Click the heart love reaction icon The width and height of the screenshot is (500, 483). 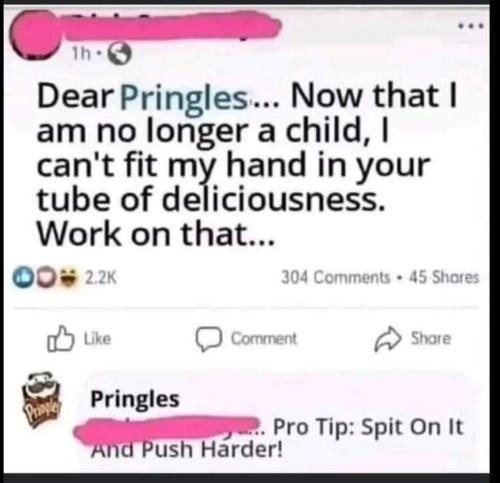tap(44, 276)
